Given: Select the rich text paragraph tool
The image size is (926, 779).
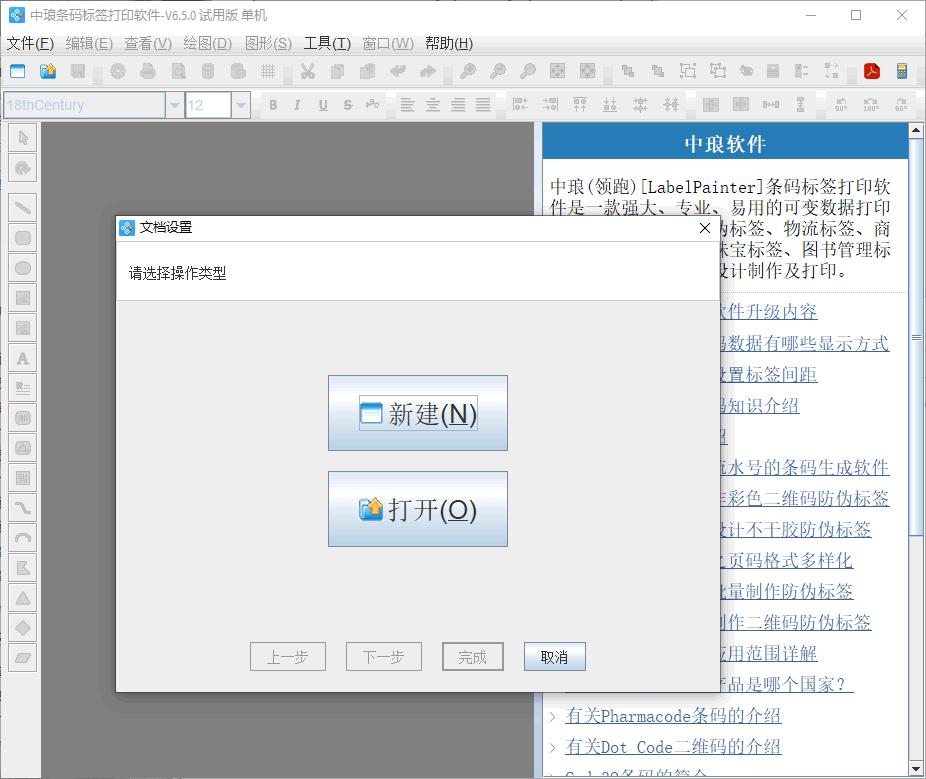Looking at the screenshot, I should (23, 388).
